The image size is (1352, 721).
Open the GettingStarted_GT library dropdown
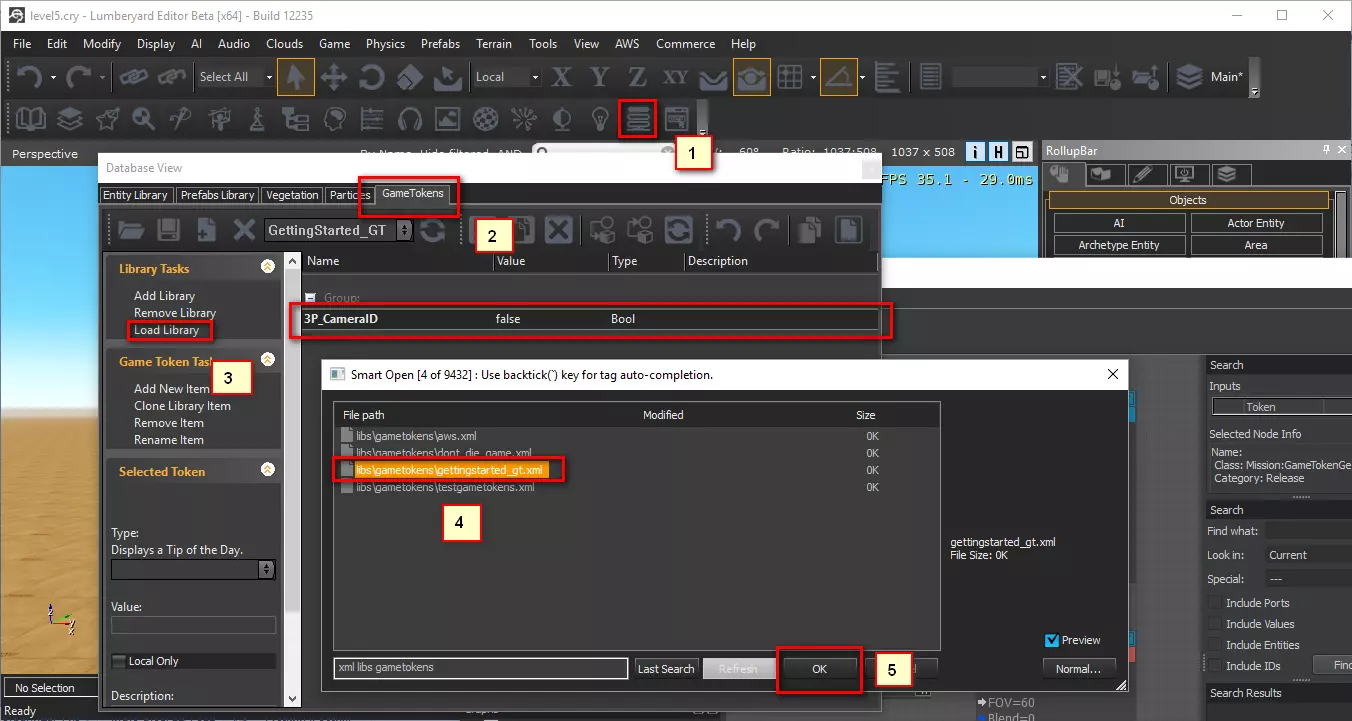click(404, 230)
